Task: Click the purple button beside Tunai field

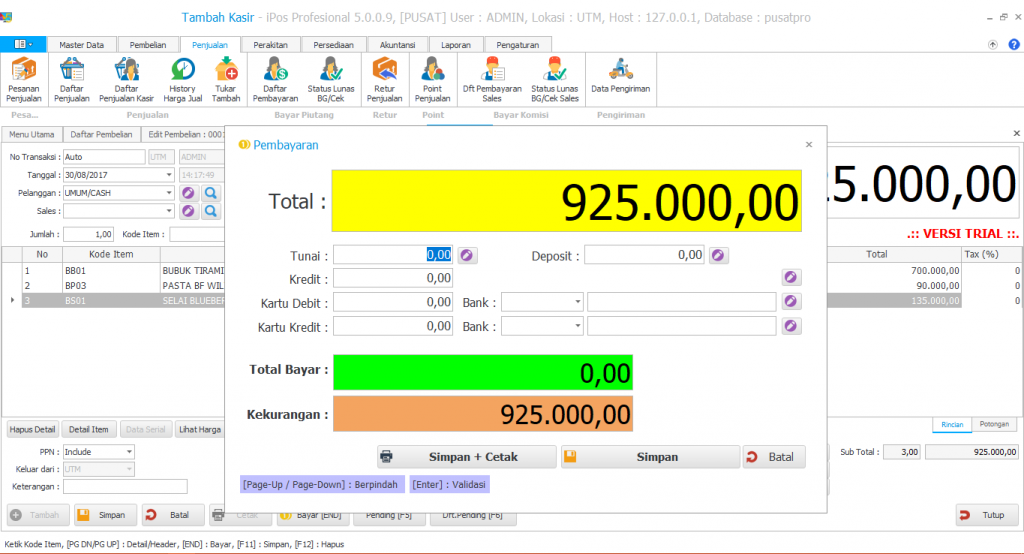Action: click(x=467, y=255)
